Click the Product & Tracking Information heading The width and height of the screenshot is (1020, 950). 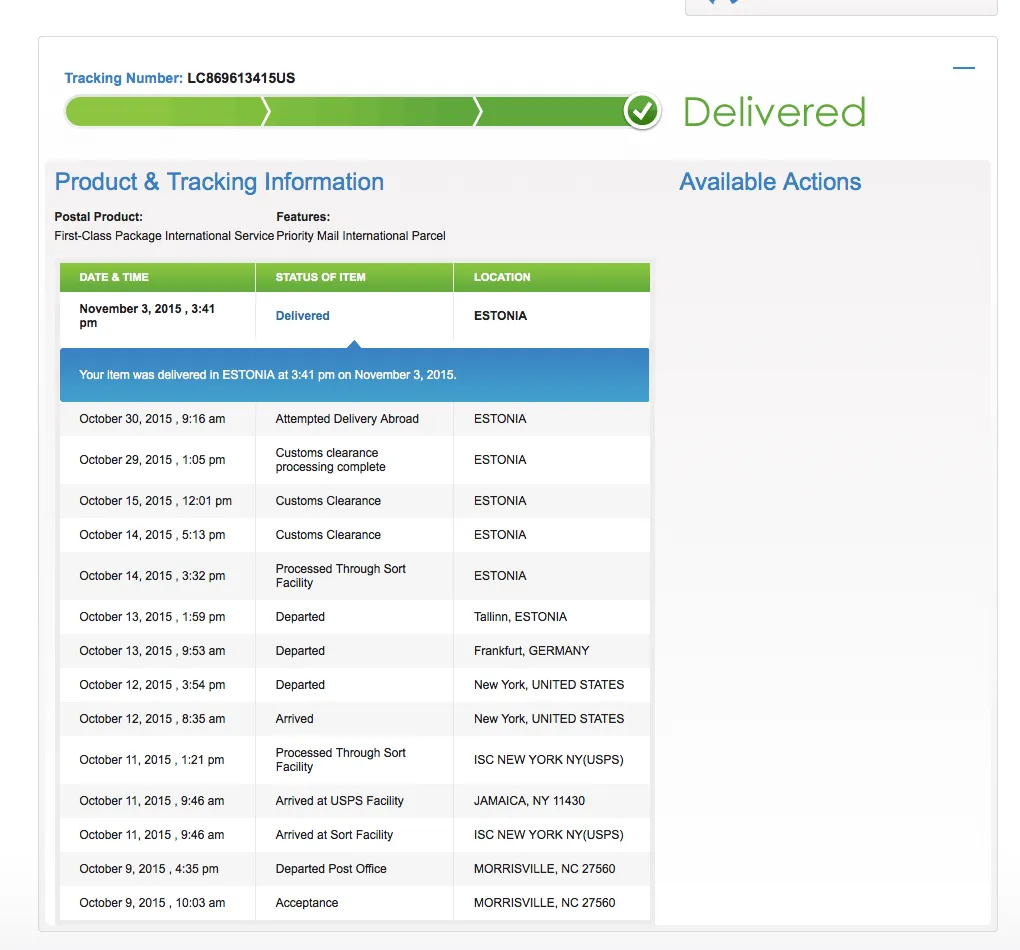[219, 182]
